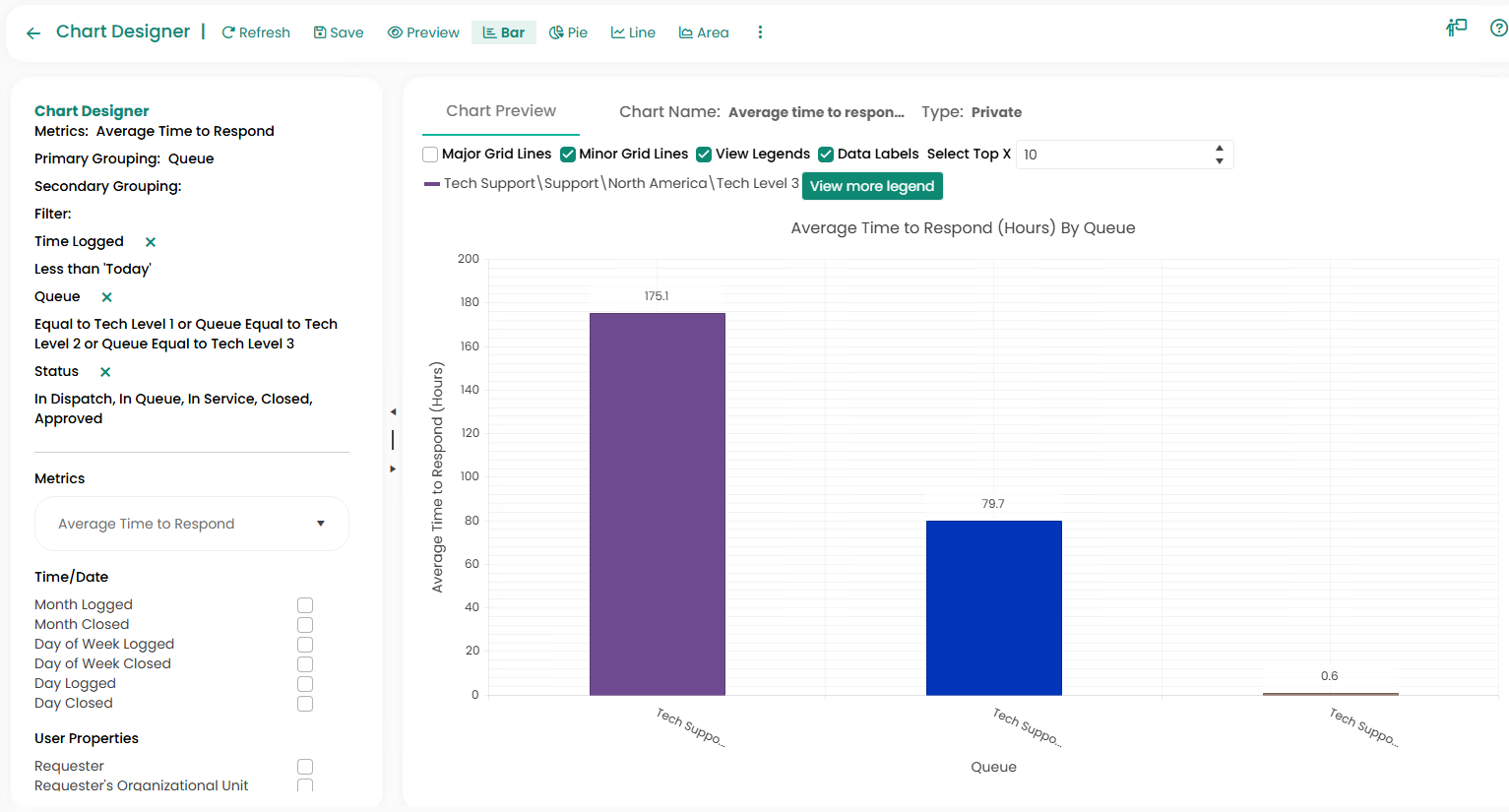Click the back arrow icon
The height and width of the screenshot is (812, 1509).
click(x=33, y=33)
